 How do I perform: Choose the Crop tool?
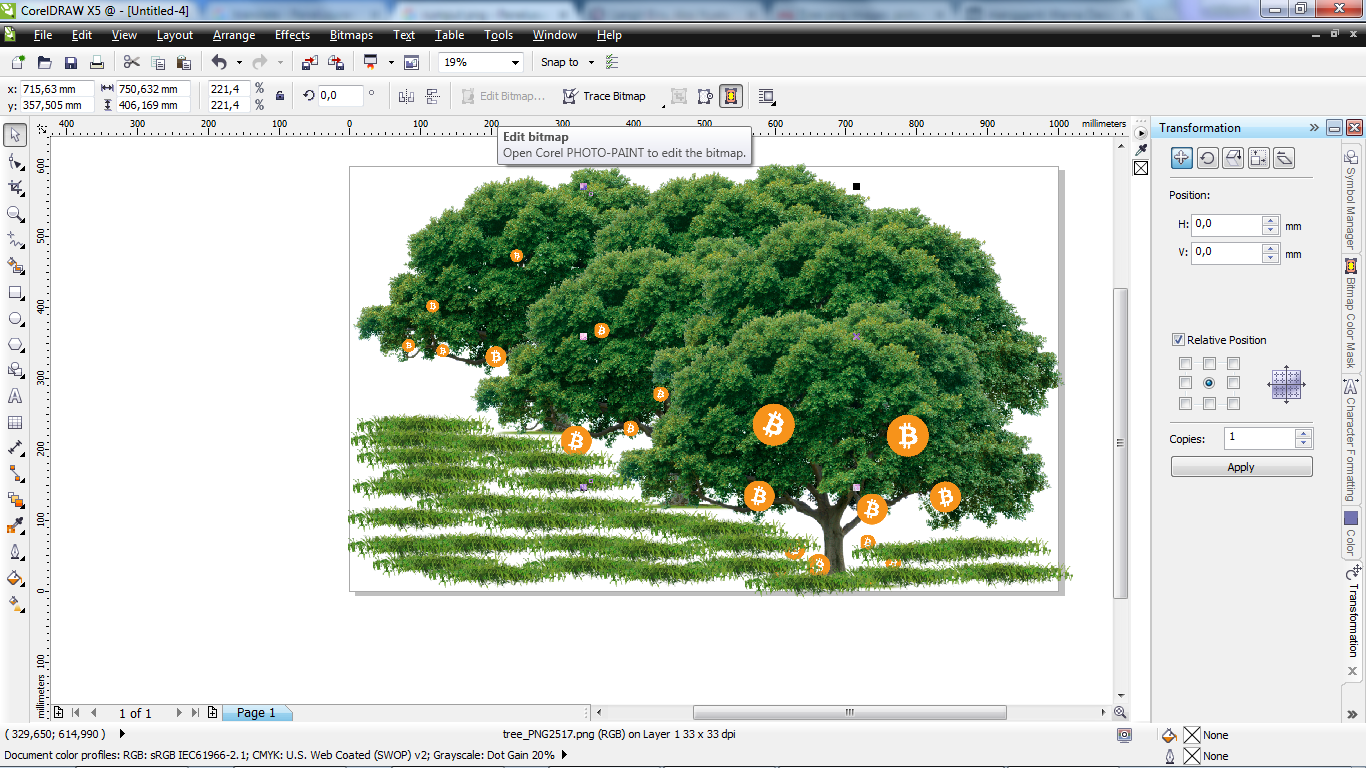(15, 187)
